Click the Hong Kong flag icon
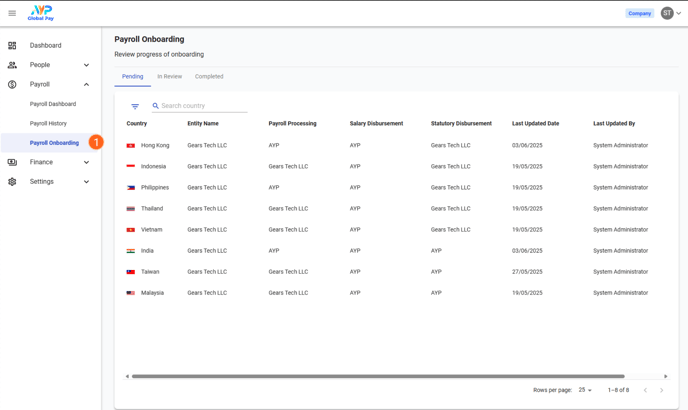Viewport: 688px width, 410px height. coord(131,145)
